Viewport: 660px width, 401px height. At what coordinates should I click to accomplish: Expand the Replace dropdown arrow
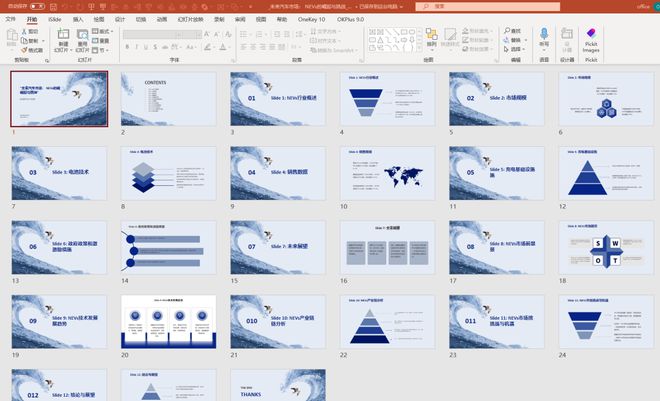(524, 41)
